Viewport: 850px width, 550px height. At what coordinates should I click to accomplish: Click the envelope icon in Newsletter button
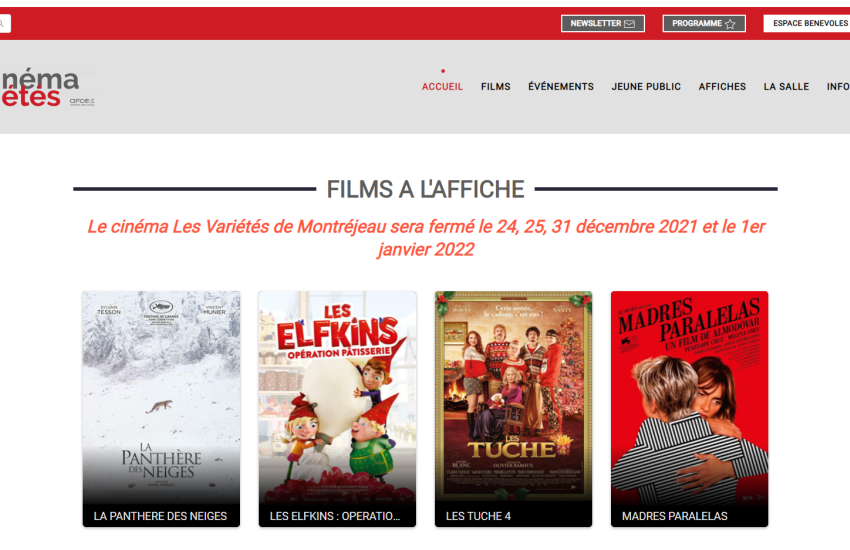(x=629, y=24)
